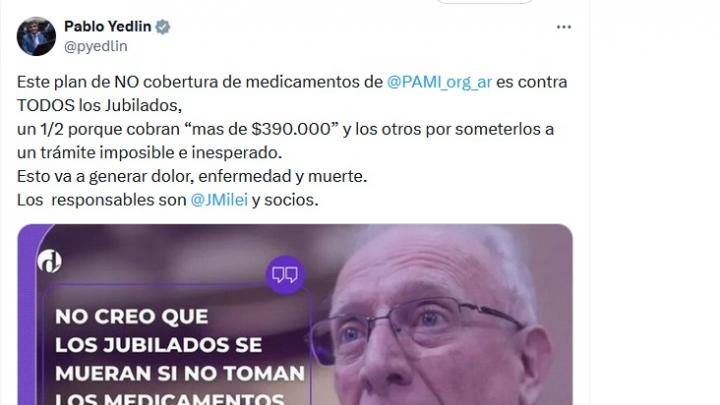Click the white 'd' logo on image
This screenshot has width=720, height=405.
[50, 261]
